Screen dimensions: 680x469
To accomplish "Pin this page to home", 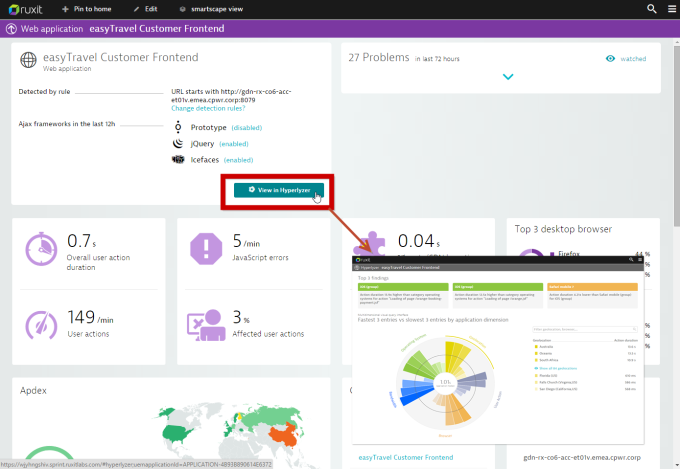I will point(86,9).
